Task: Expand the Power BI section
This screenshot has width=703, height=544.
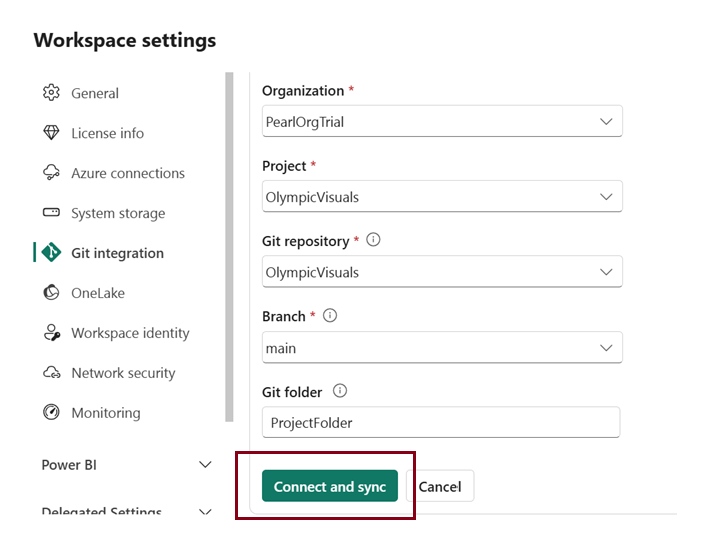Action: point(205,465)
